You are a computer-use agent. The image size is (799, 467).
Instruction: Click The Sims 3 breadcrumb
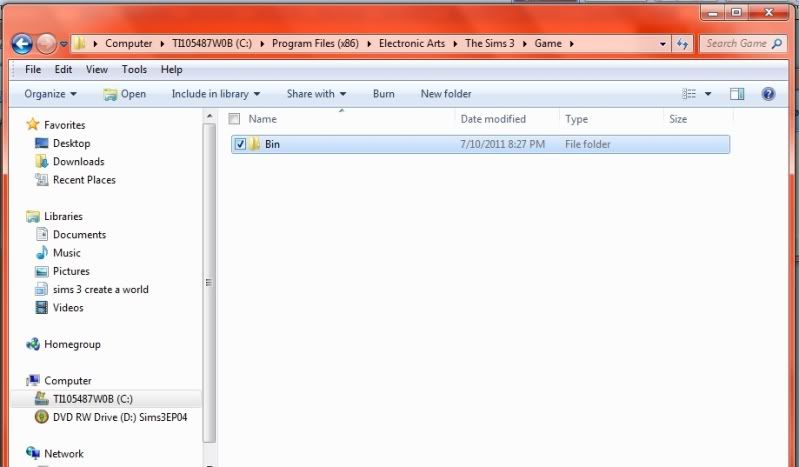[490, 43]
